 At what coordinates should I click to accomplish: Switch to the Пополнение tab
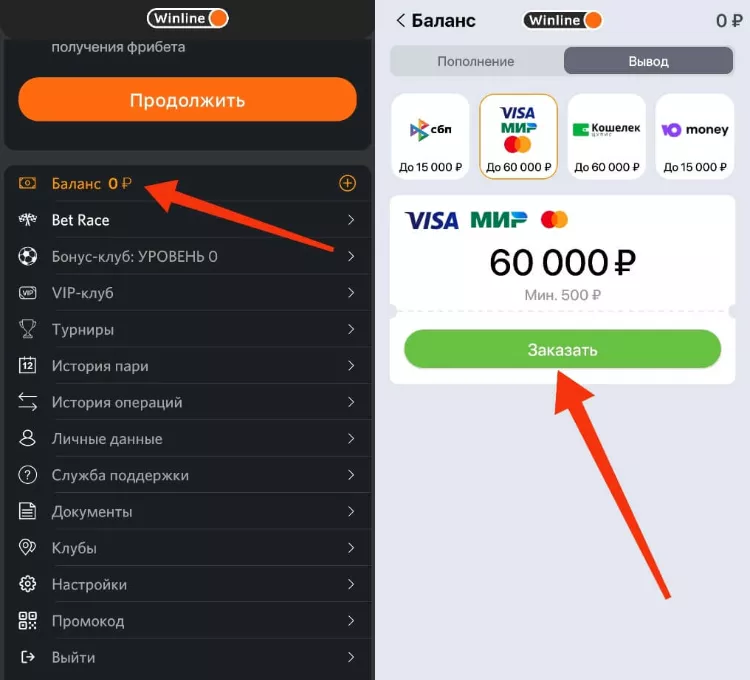click(476, 61)
